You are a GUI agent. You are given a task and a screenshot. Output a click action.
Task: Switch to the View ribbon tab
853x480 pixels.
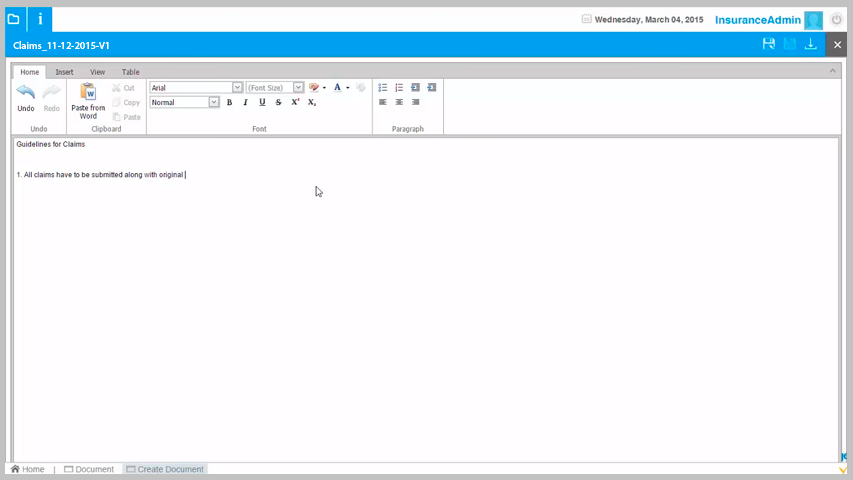click(97, 72)
